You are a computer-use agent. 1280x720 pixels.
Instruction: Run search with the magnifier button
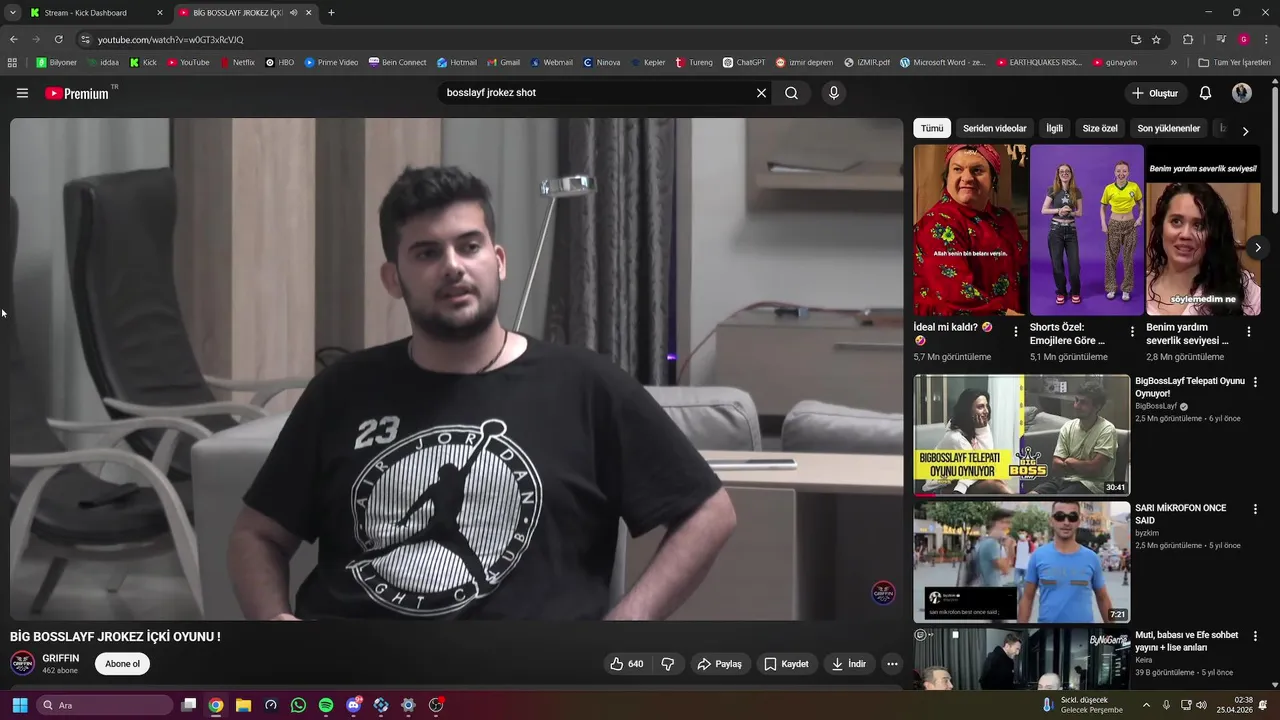pyautogui.click(x=791, y=93)
